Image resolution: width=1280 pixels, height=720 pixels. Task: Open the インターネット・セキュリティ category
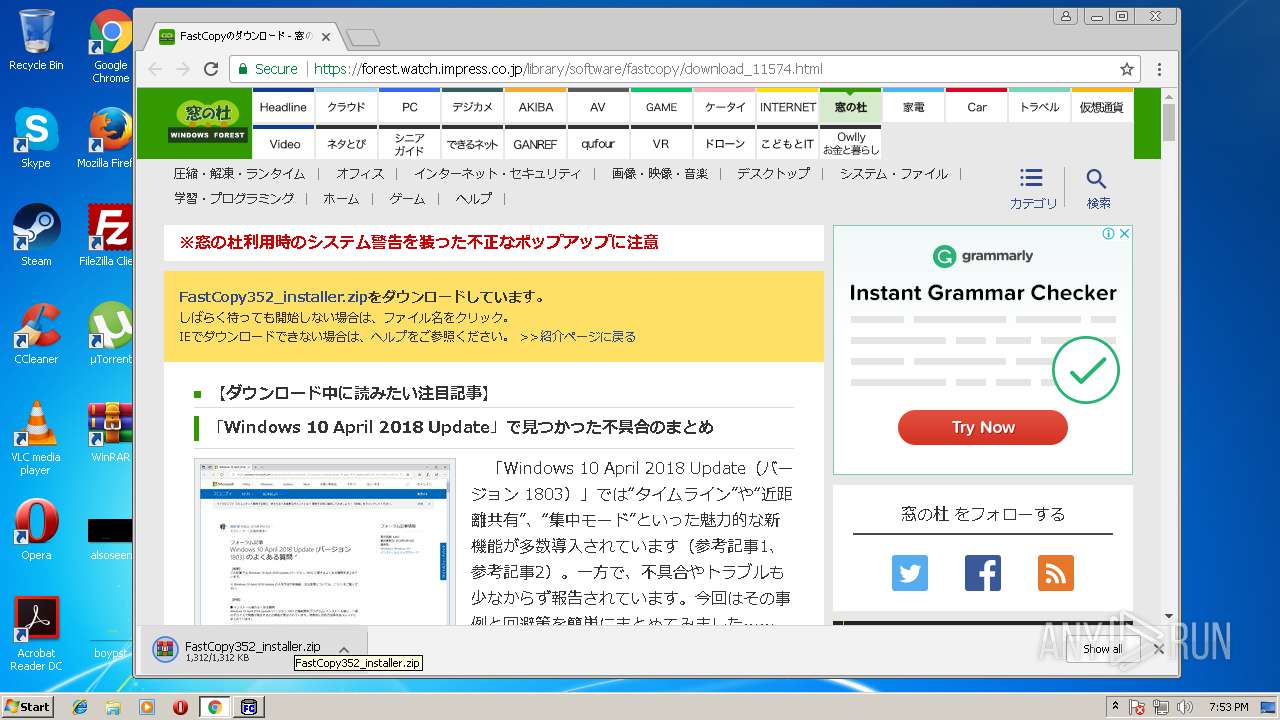tap(497, 173)
